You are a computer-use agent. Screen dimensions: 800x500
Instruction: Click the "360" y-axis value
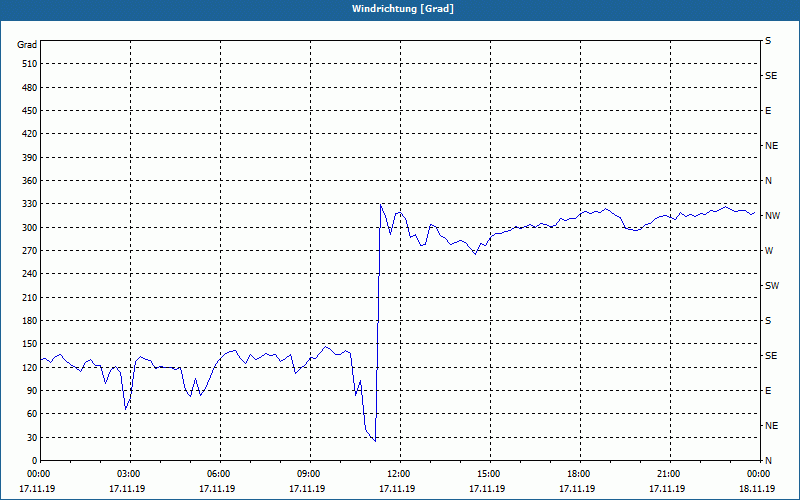(x=30, y=181)
